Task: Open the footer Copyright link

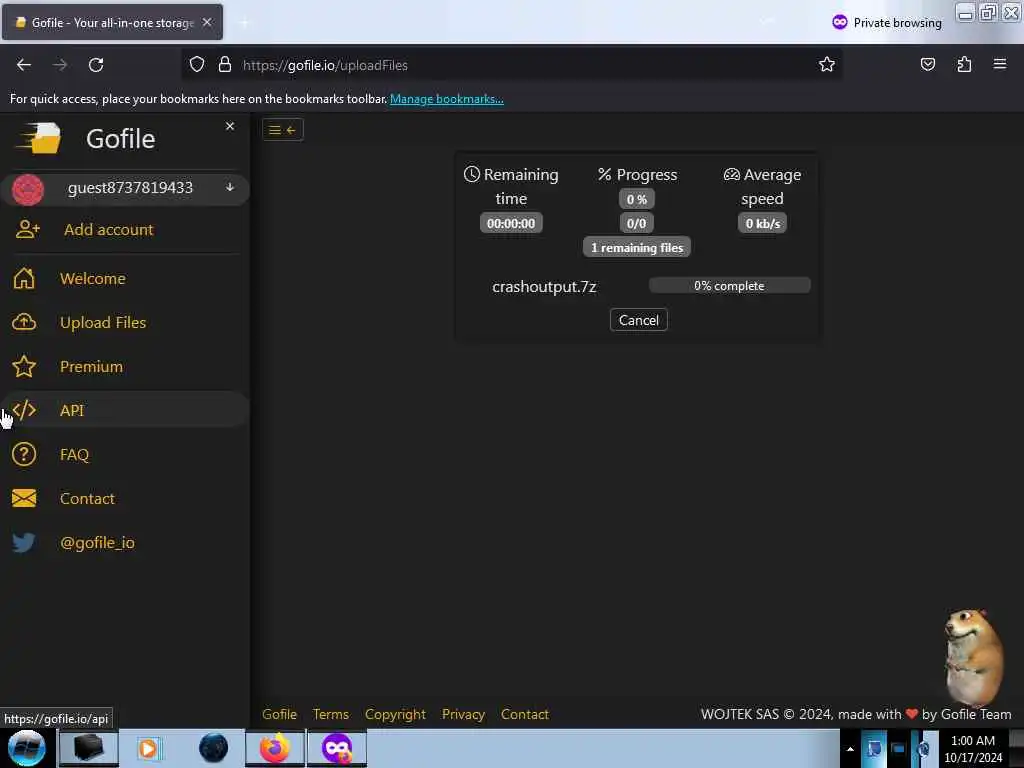Action: click(x=395, y=714)
